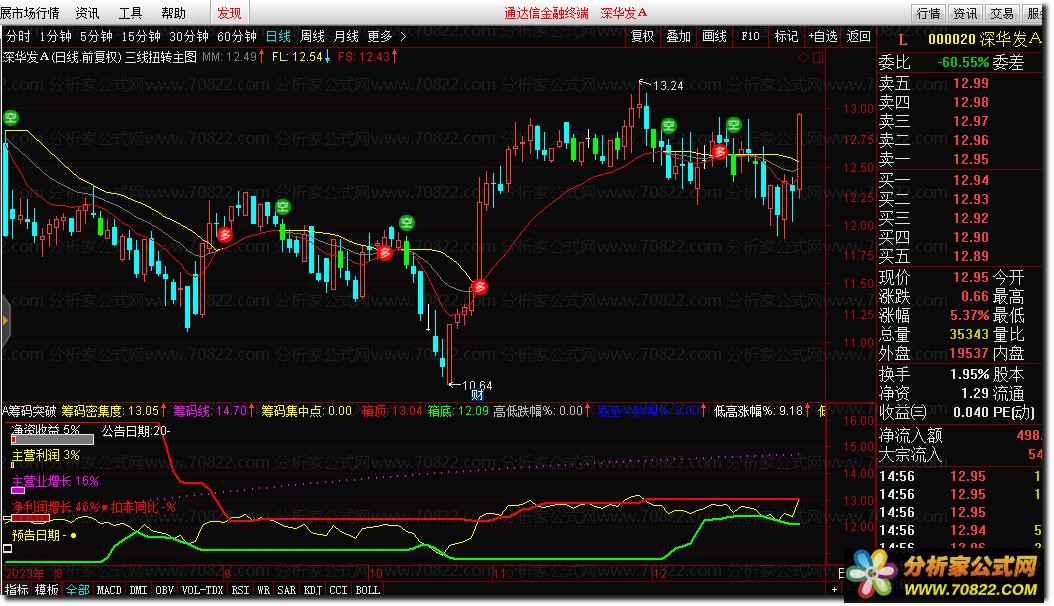Click the 行情 button at top right
1054x606 pixels.
pos(929,13)
